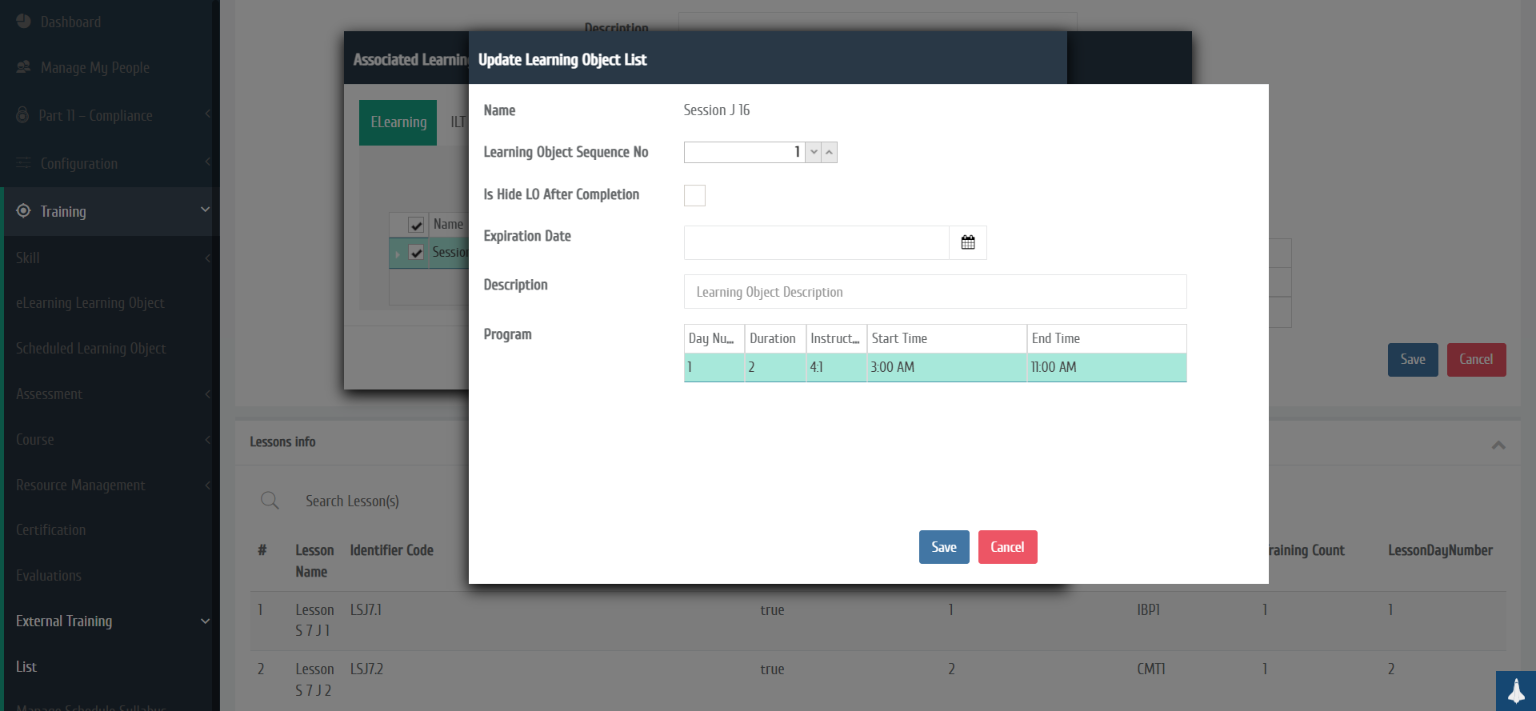
Task: Select the program row starting 3:00 AM
Action: (x=934, y=367)
